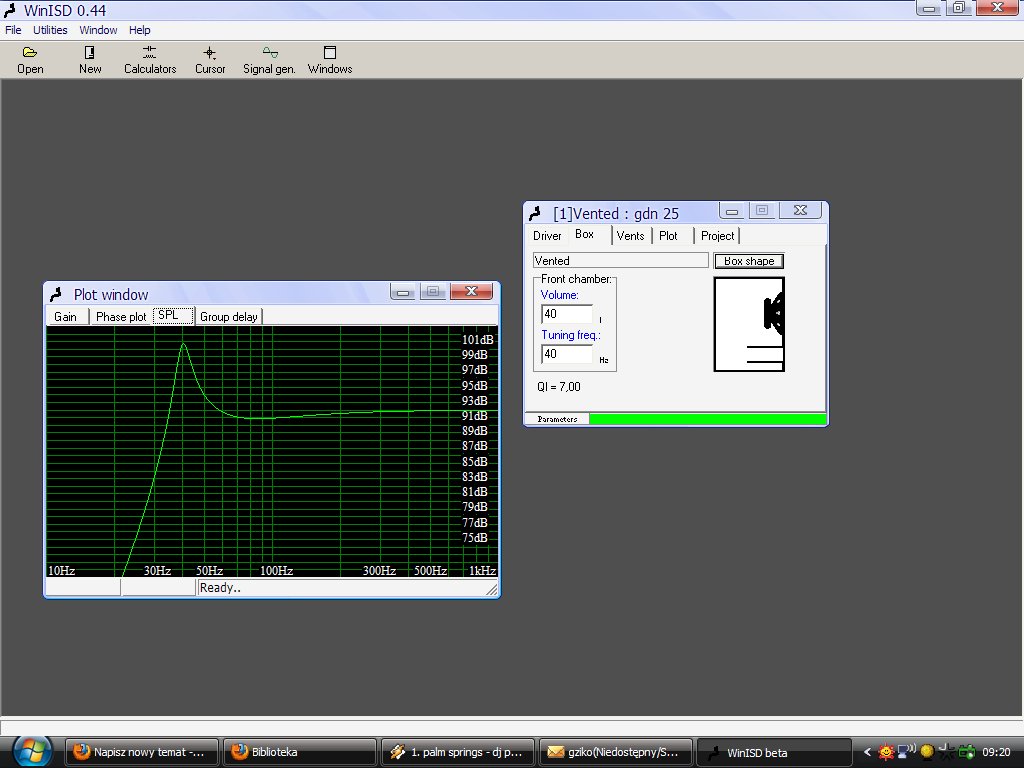Screen dimensions: 1024x768
Task: Open the Calculators tool
Action: coord(150,60)
